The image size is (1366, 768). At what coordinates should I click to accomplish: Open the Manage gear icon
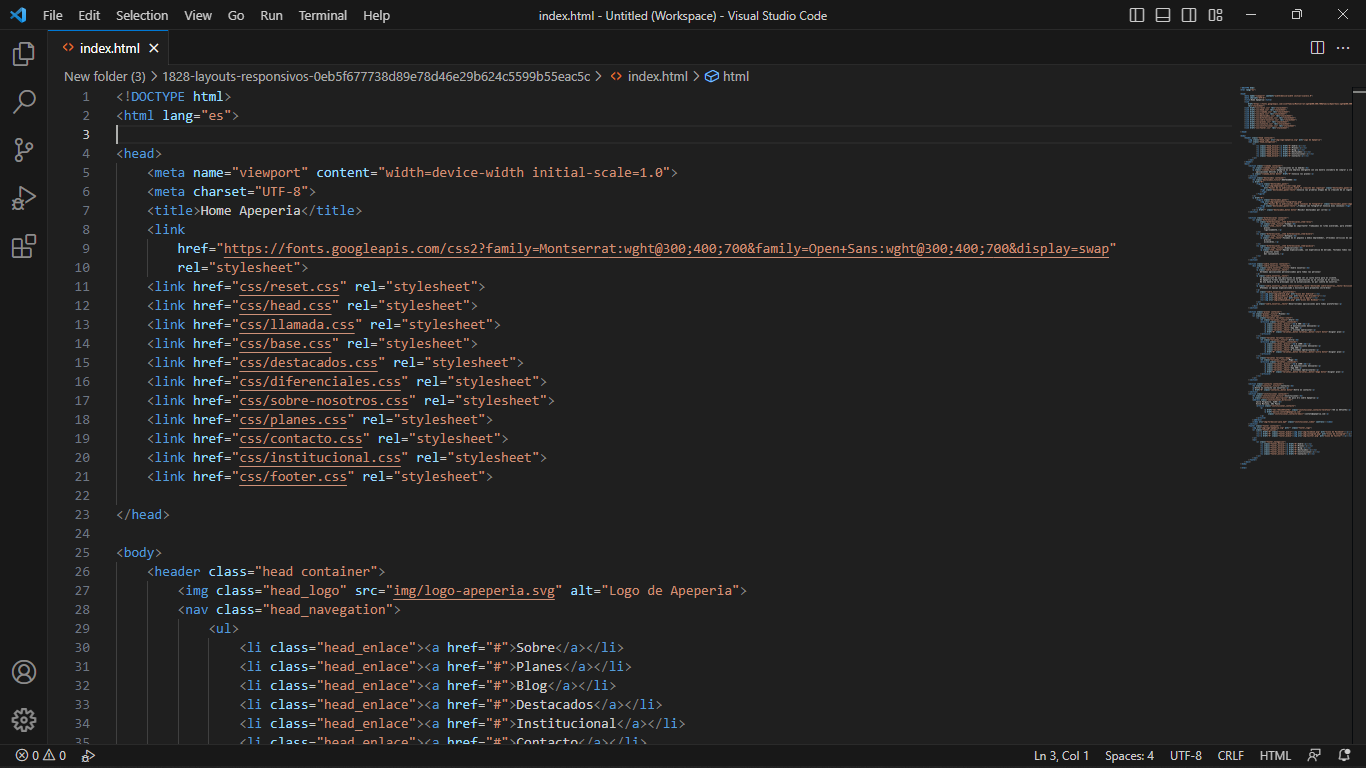24,720
